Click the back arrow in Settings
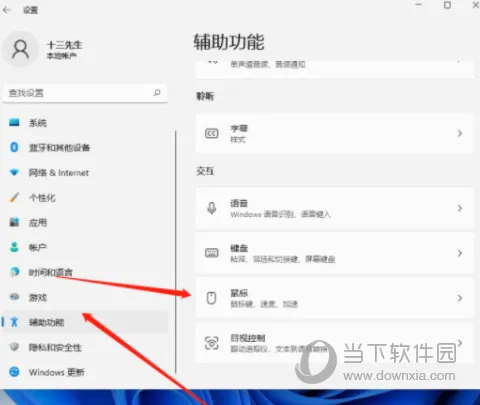The width and height of the screenshot is (480, 405). tap(7, 10)
